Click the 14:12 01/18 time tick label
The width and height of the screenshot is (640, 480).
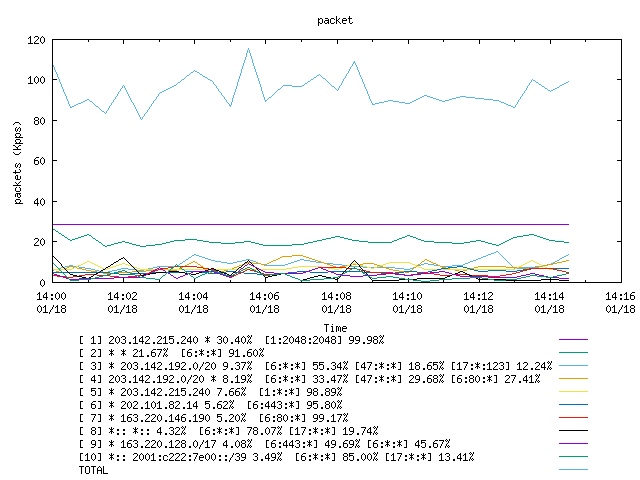point(478,302)
